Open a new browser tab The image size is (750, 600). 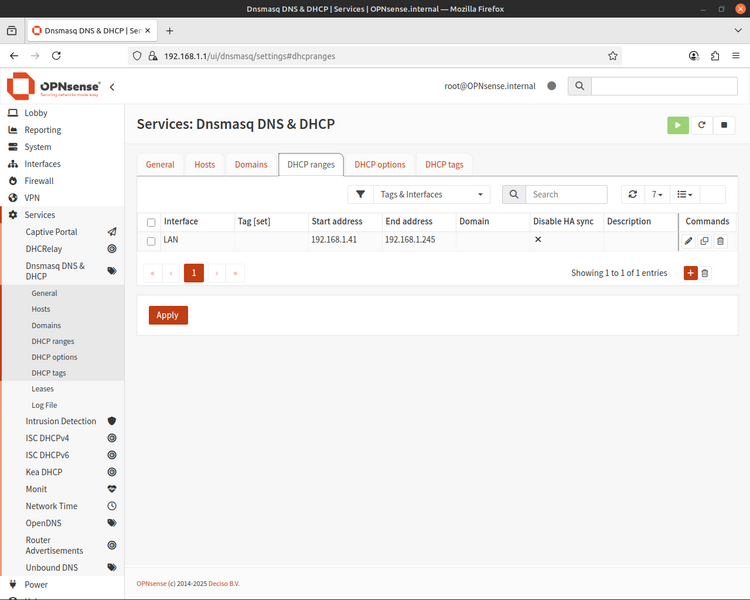click(169, 31)
